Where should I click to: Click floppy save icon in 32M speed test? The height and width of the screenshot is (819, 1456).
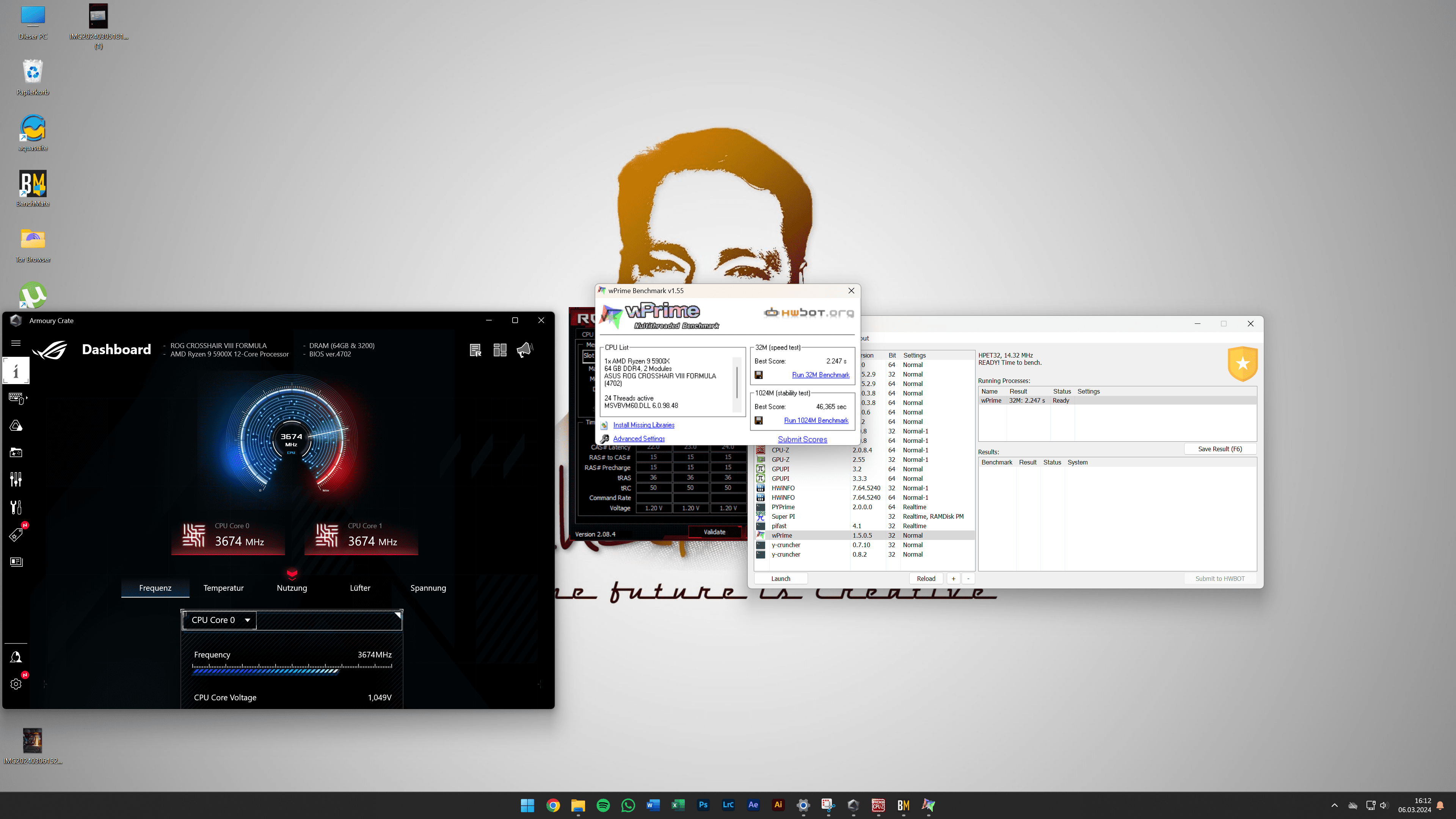point(759,375)
